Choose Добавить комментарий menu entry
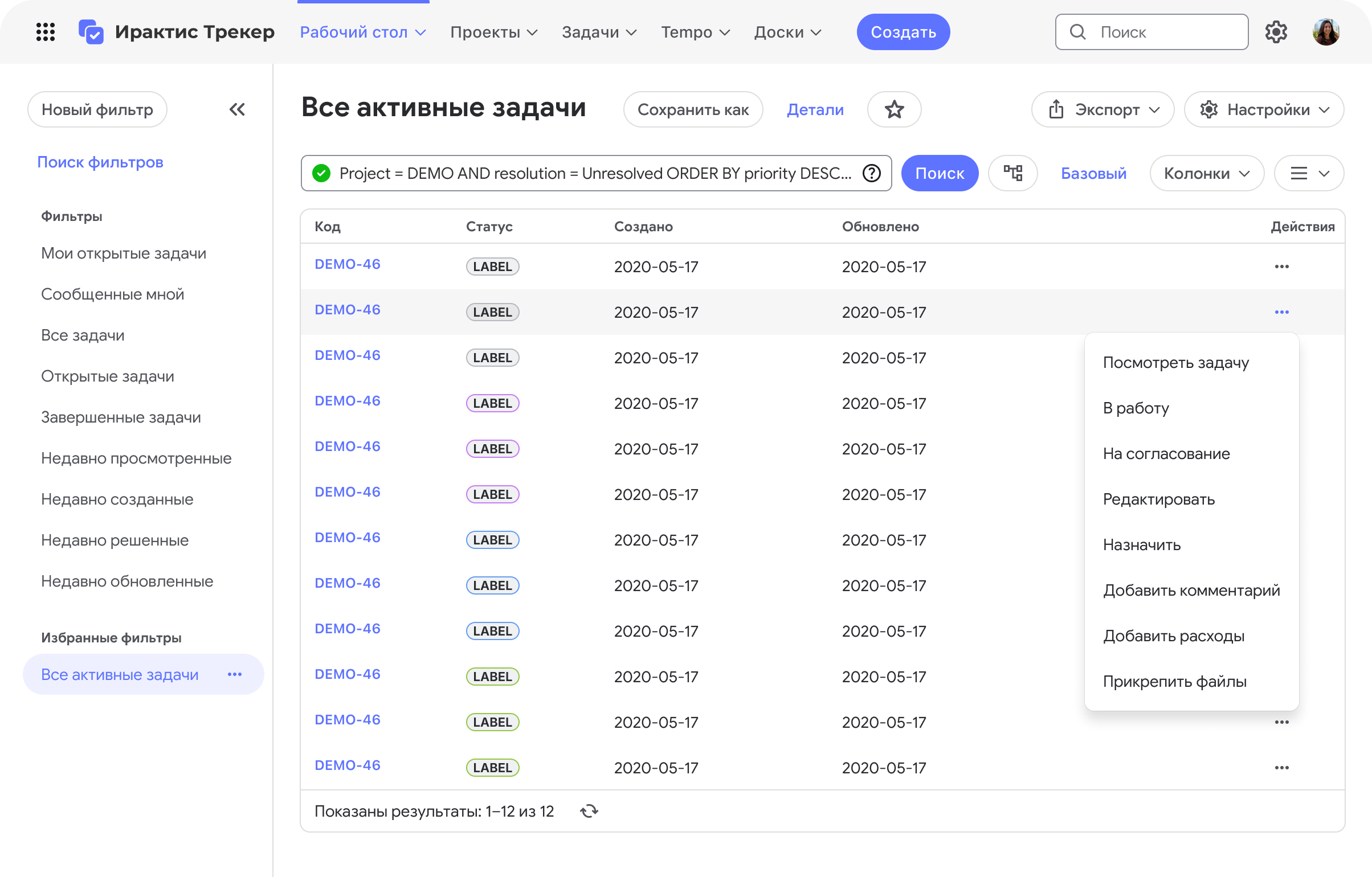 tap(1192, 590)
